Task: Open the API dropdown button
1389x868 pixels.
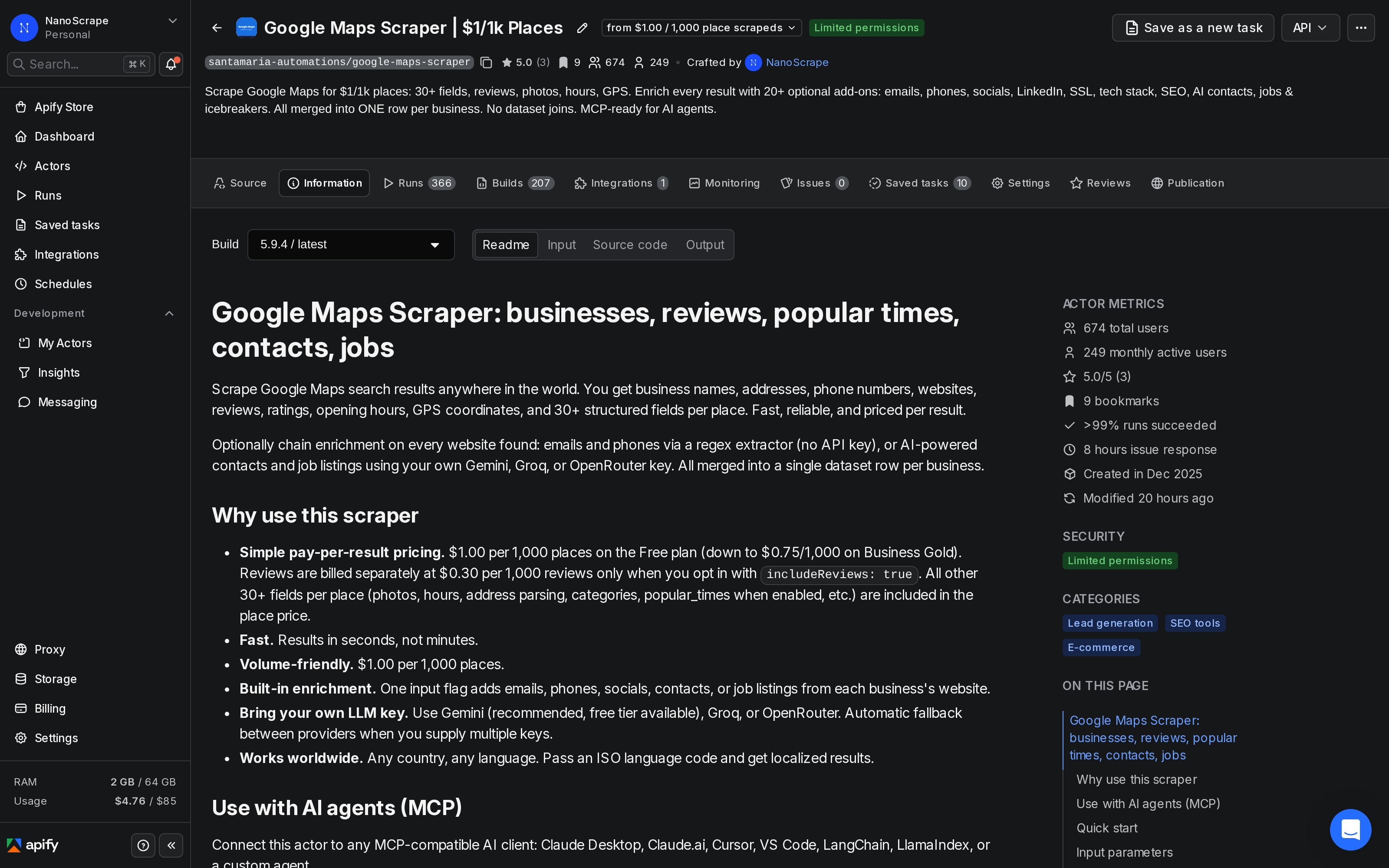Action: point(1310,27)
